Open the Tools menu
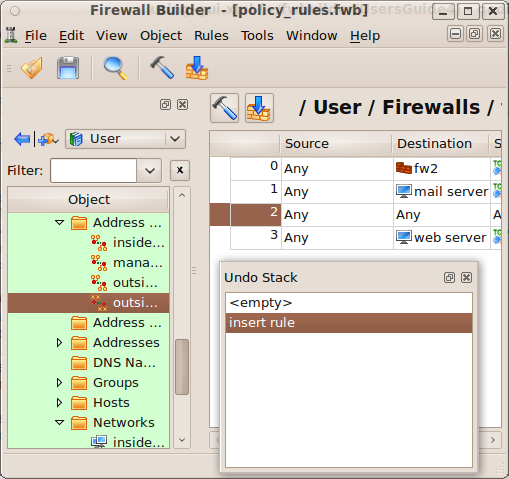 (x=257, y=35)
